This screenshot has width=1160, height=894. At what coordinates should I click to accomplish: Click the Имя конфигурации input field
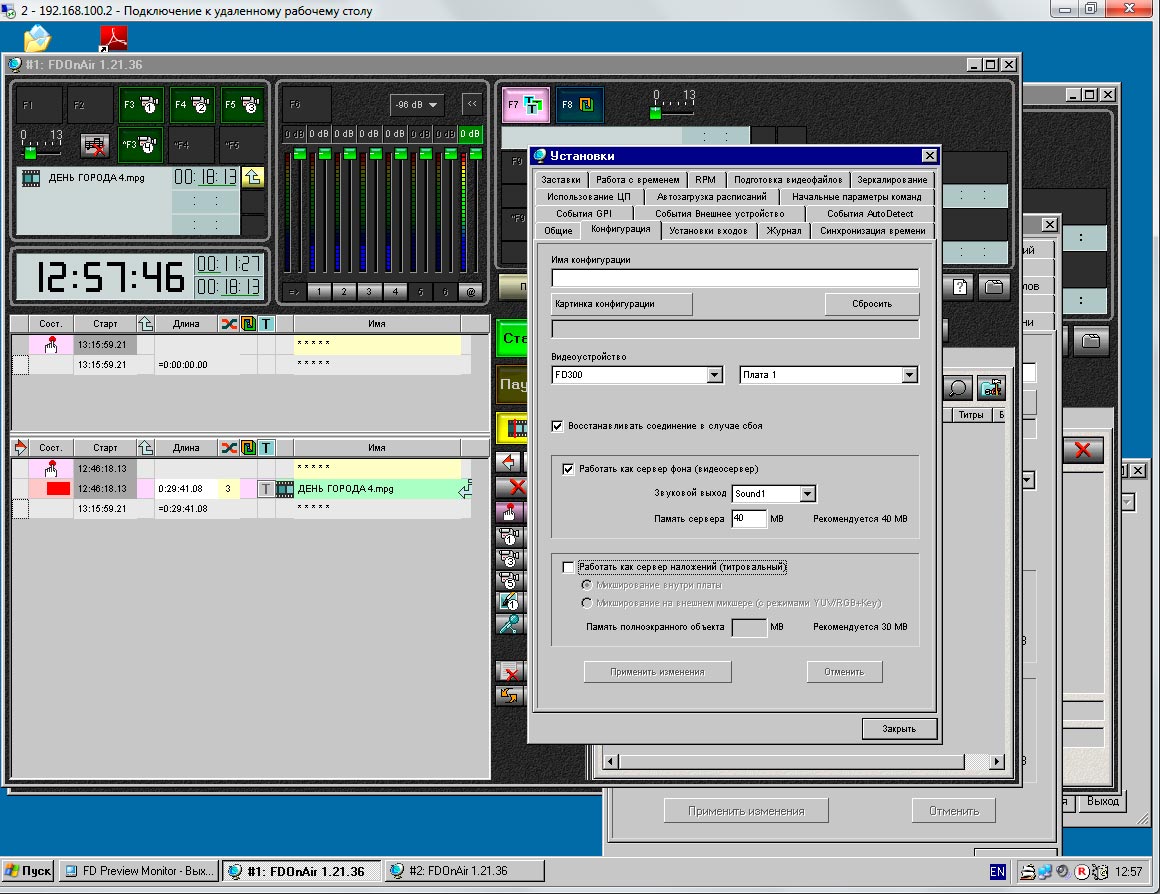tap(735, 278)
